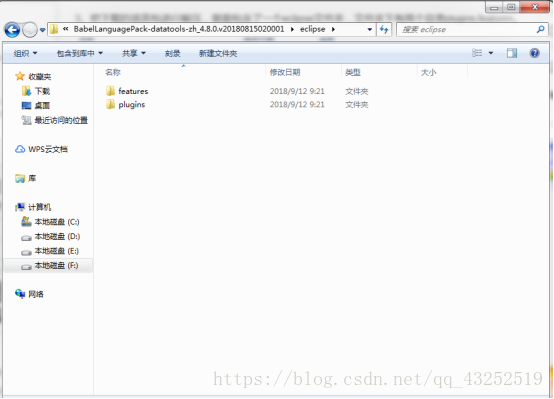Toggle the preview pane
Viewport: 554px width, 399px height.
[512, 53]
